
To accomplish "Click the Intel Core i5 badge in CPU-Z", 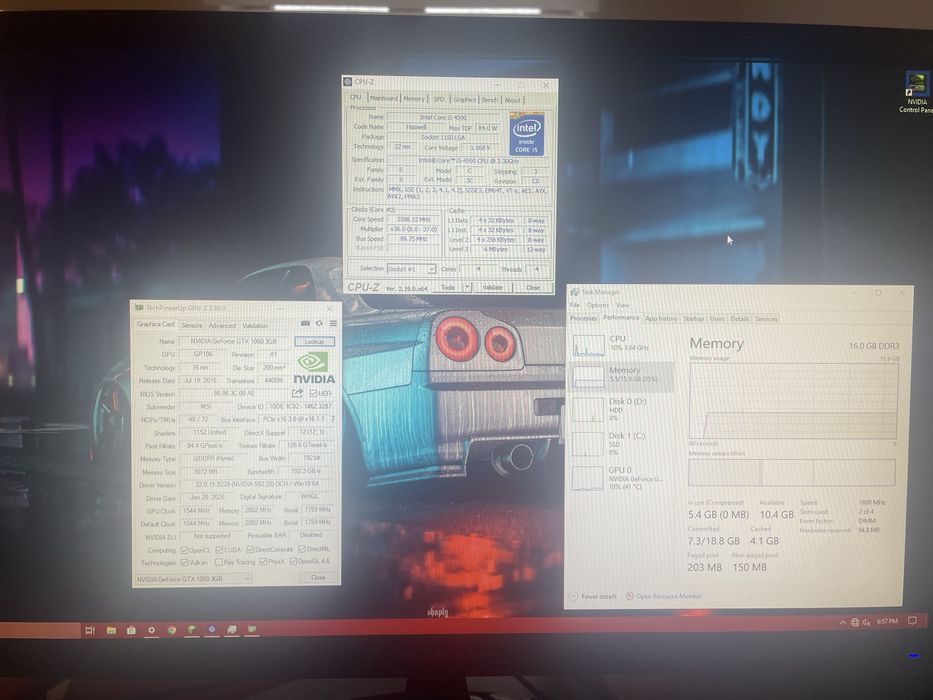I will [x=527, y=135].
